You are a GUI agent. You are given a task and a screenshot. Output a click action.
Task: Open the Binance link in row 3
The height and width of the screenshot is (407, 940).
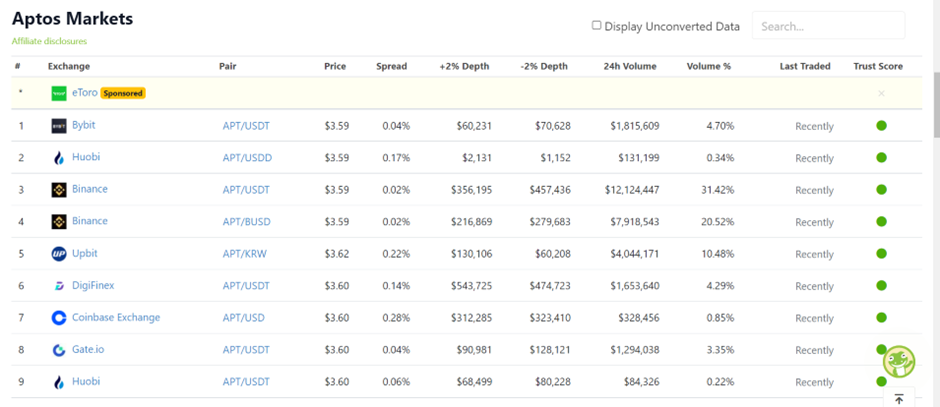point(90,189)
